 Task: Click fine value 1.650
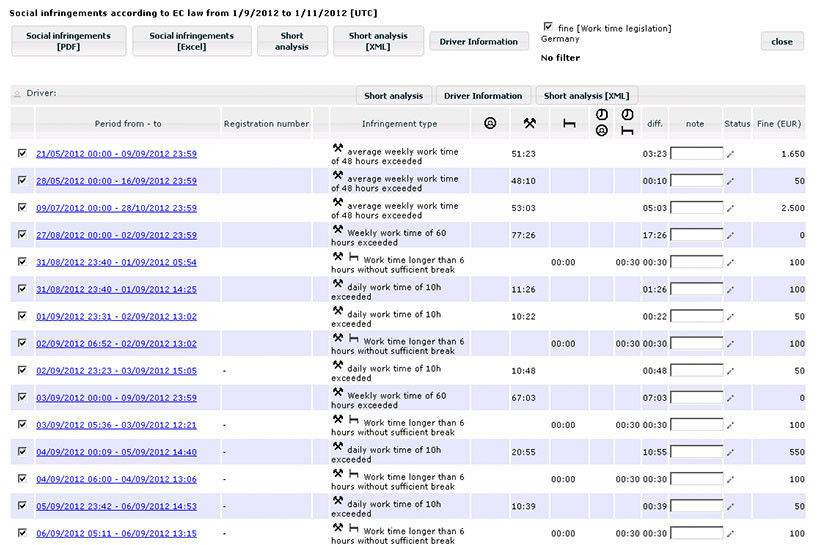(793, 154)
